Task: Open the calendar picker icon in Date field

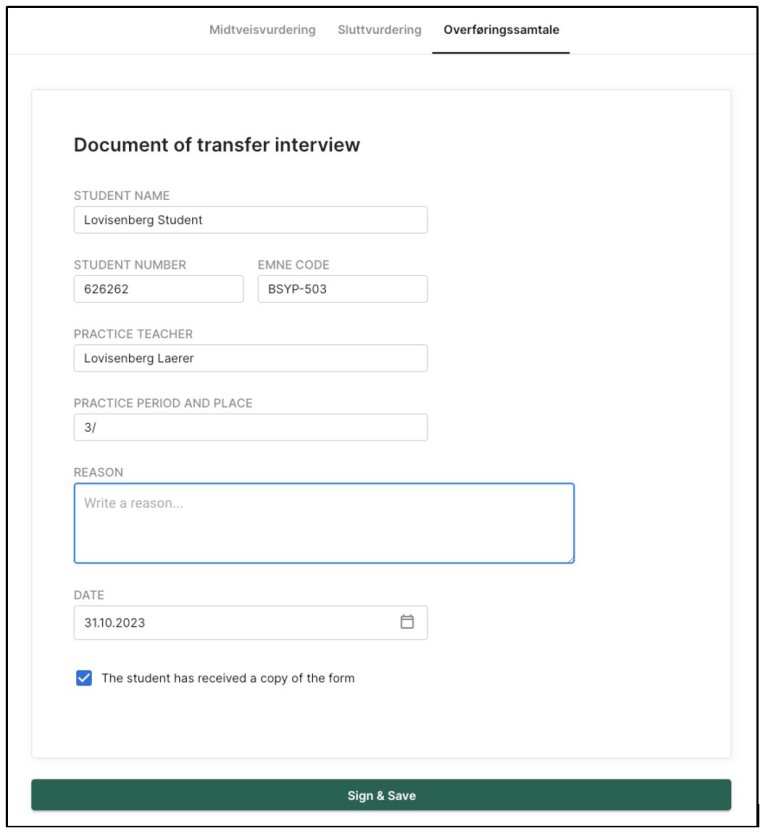Action: point(407,622)
